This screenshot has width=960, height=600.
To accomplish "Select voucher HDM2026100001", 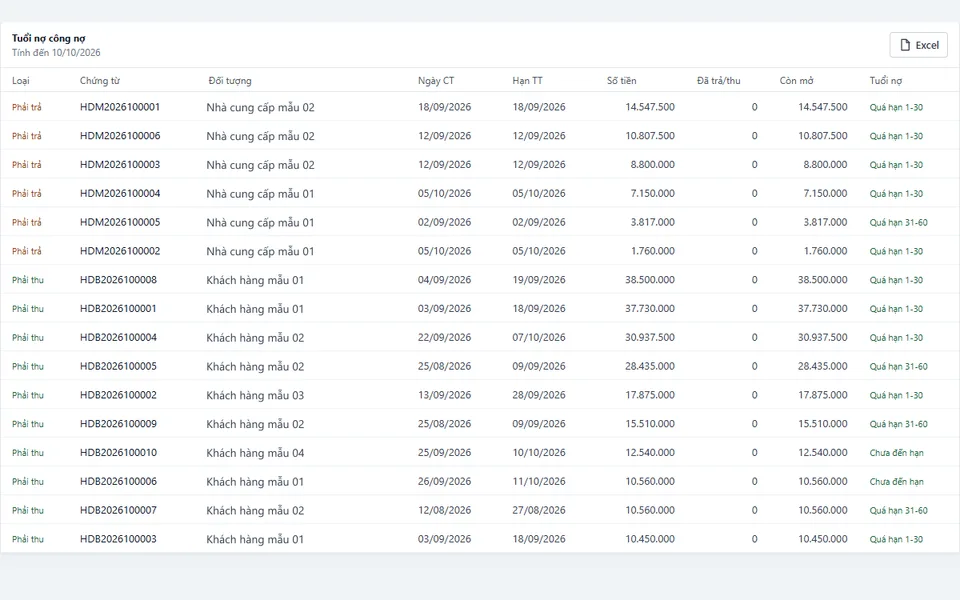I will [120, 107].
